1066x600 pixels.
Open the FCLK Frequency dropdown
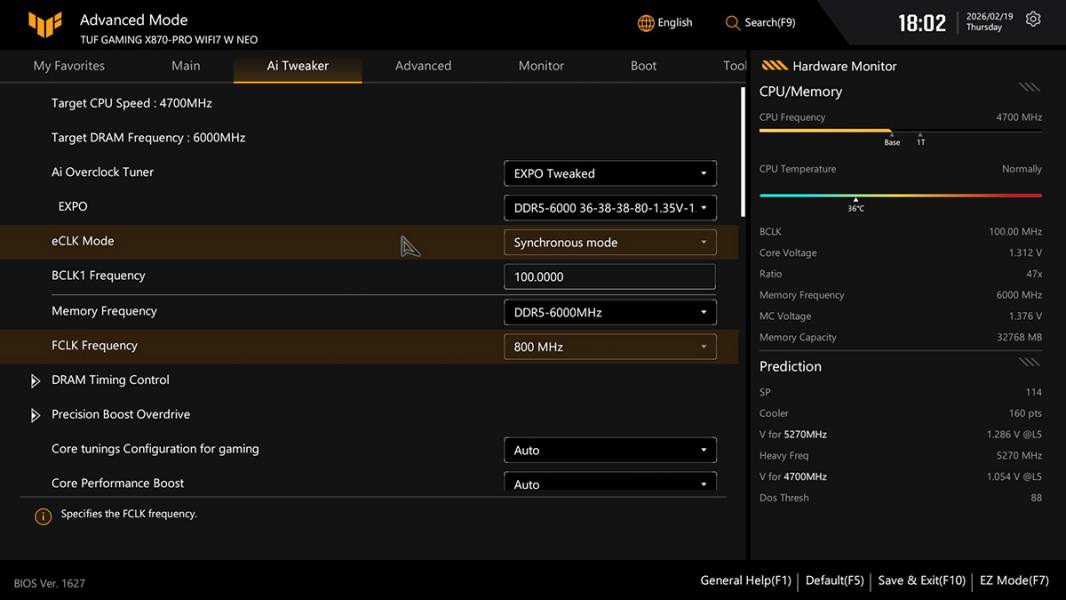click(x=609, y=347)
